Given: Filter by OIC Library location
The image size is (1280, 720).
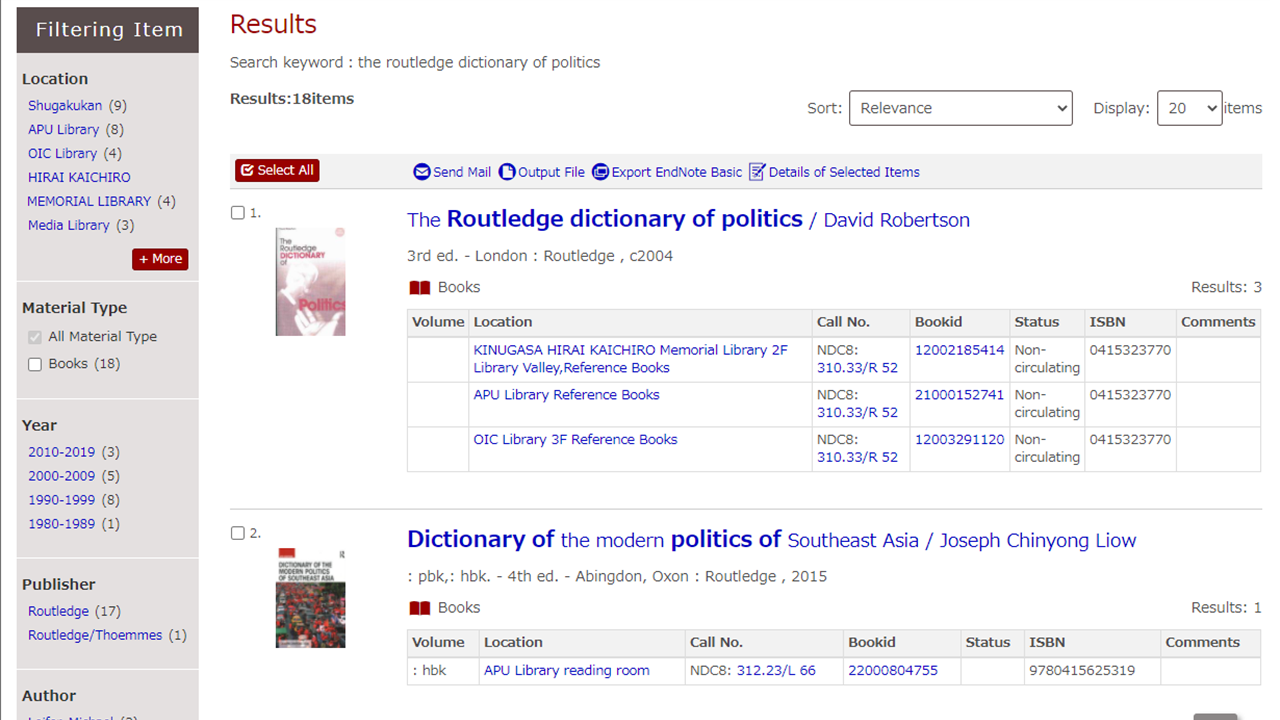Looking at the screenshot, I should (x=63, y=154).
